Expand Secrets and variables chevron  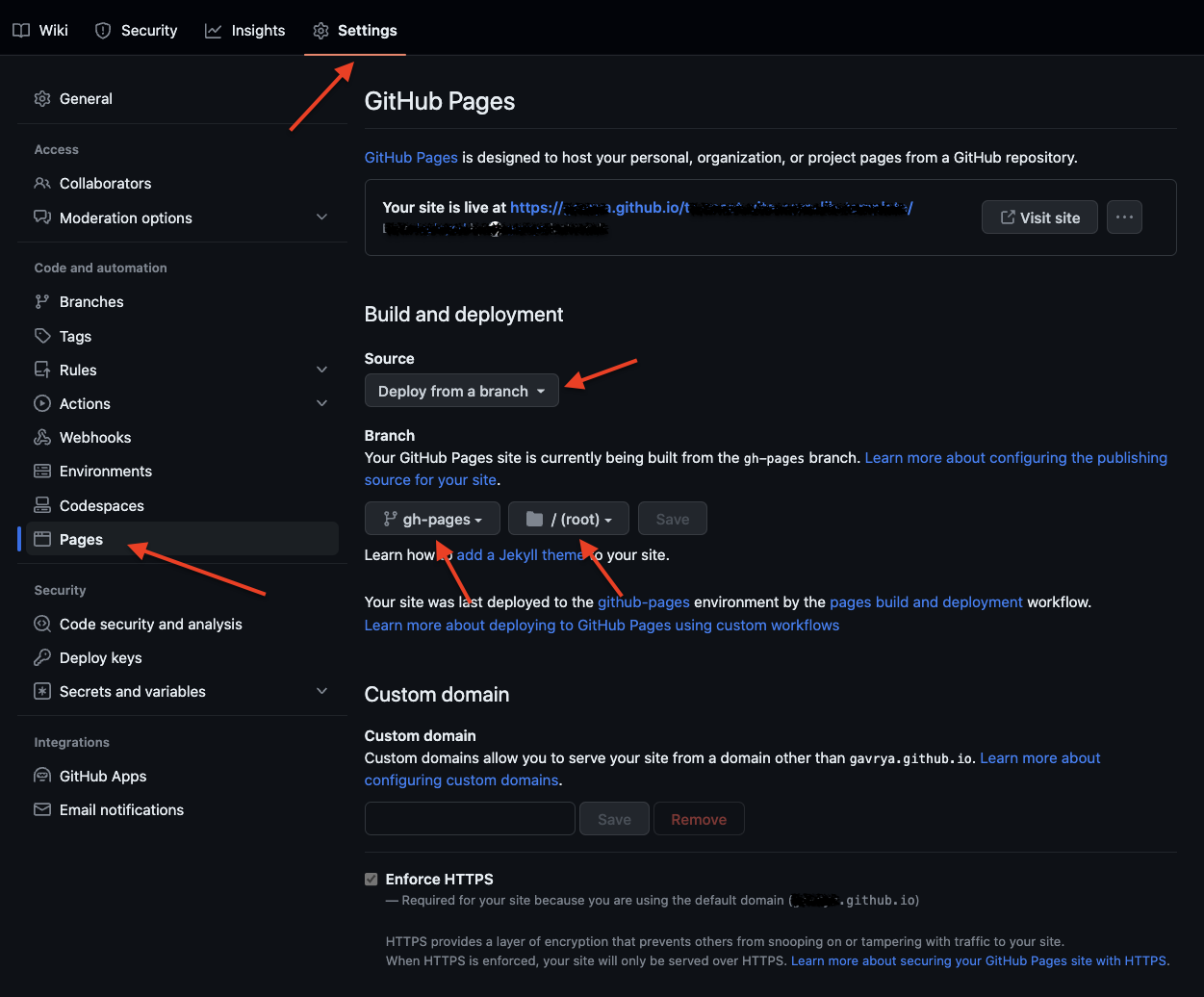coord(322,691)
